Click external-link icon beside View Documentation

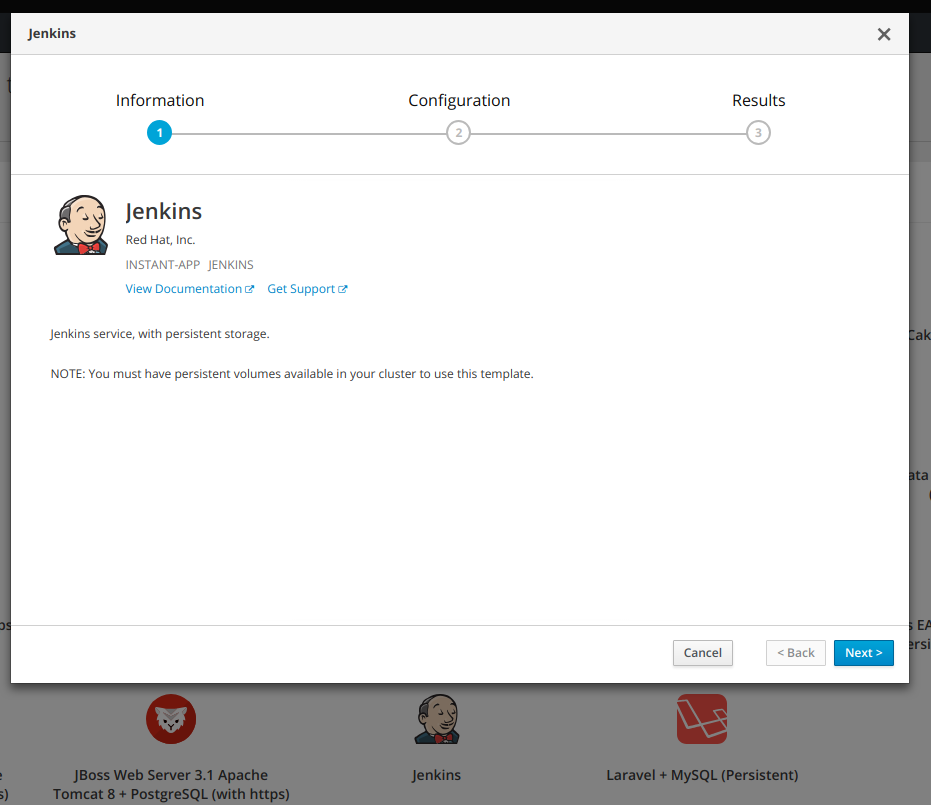pos(250,289)
